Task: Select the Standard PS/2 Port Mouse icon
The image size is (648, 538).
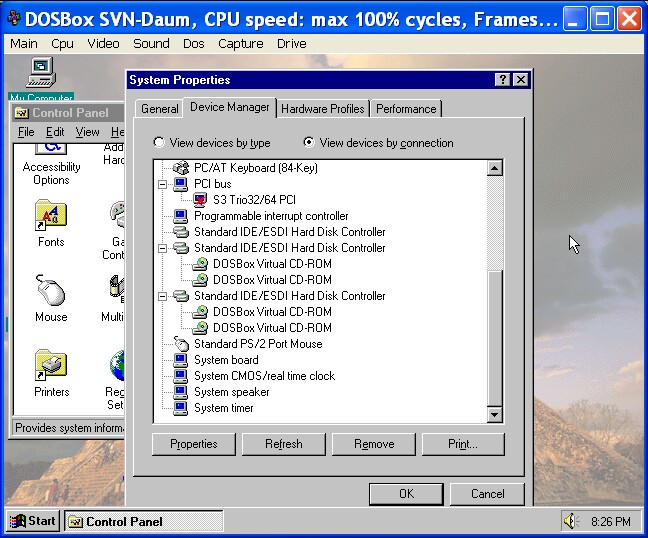Action: click(x=181, y=344)
